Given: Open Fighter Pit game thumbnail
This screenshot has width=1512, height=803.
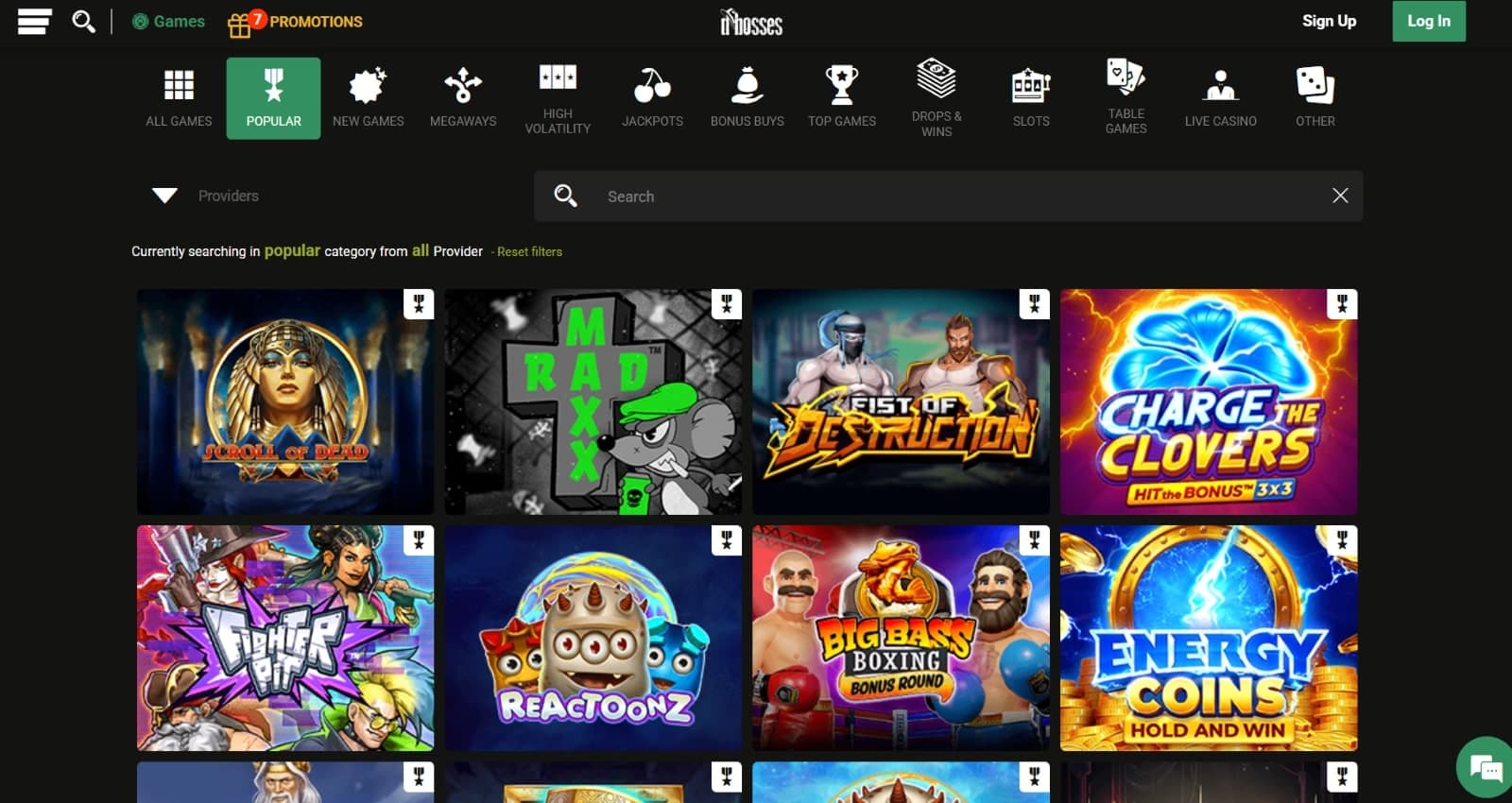Looking at the screenshot, I should (x=285, y=638).
